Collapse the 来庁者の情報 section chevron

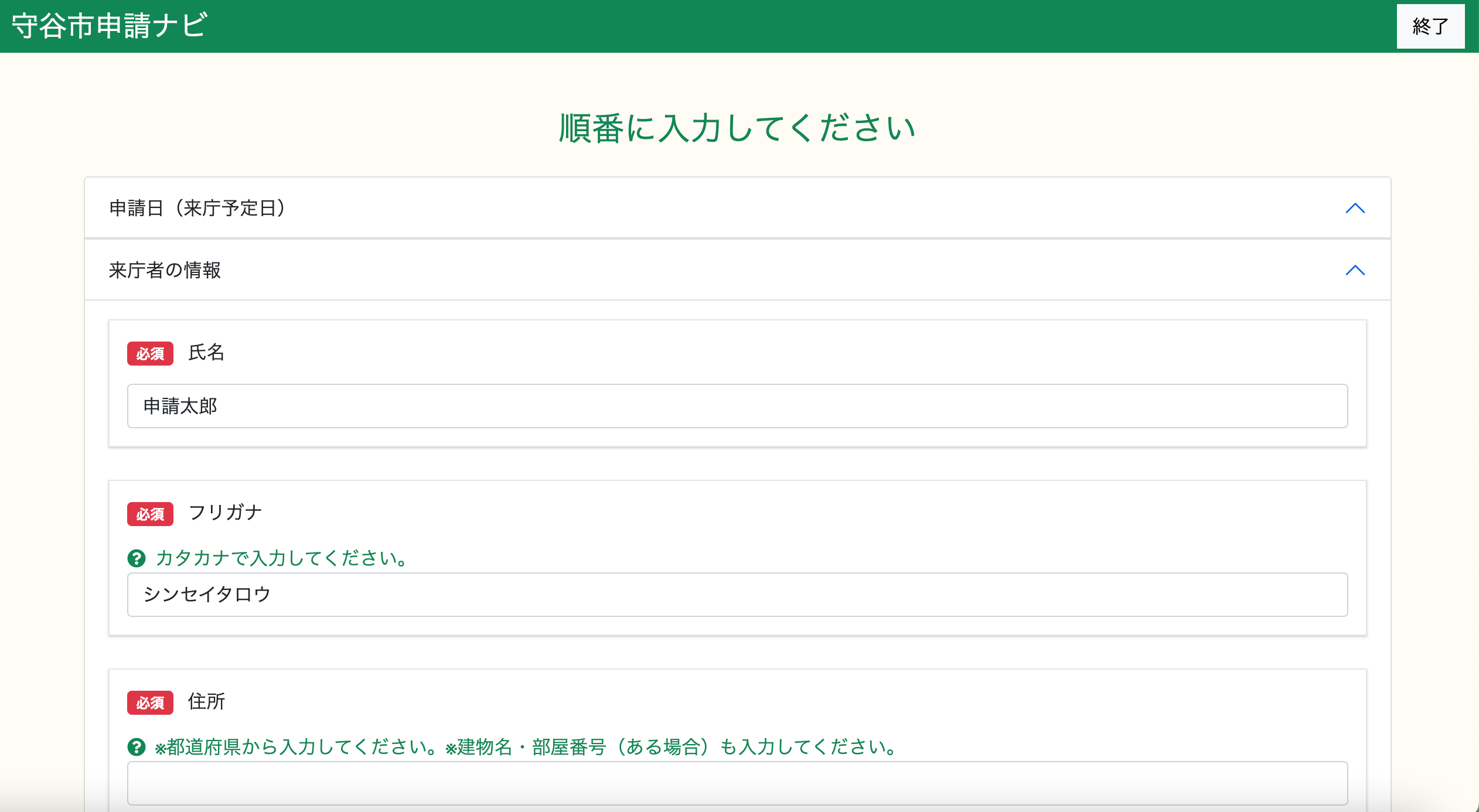[x=1355, y=271]
